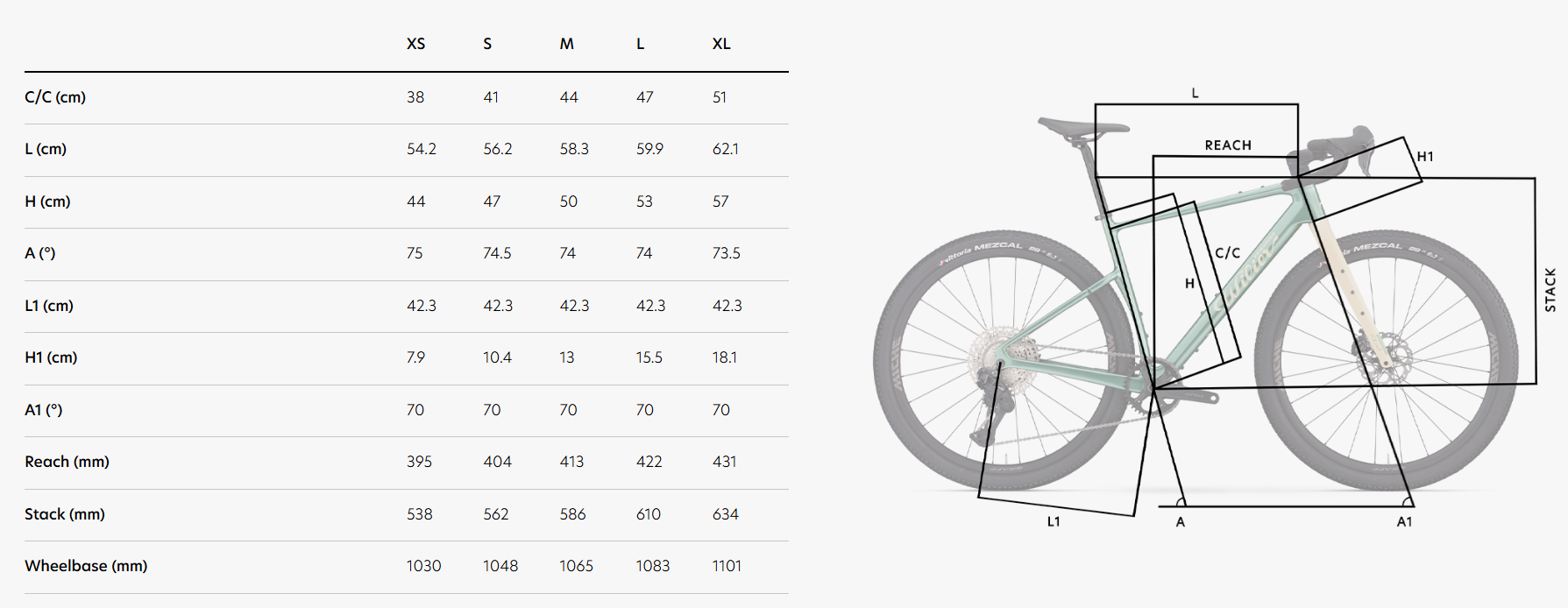
Task: Select the XL size column header
Action: coord(720,44)
